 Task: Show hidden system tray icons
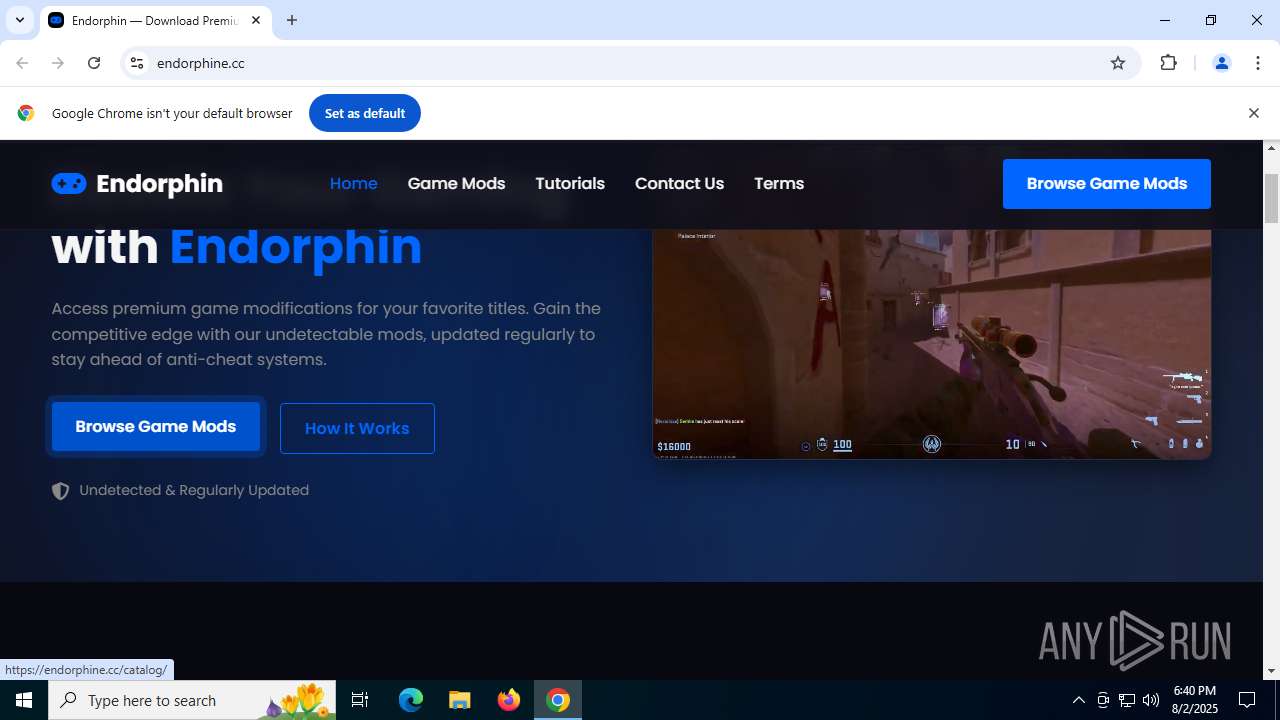point(1078,700)
